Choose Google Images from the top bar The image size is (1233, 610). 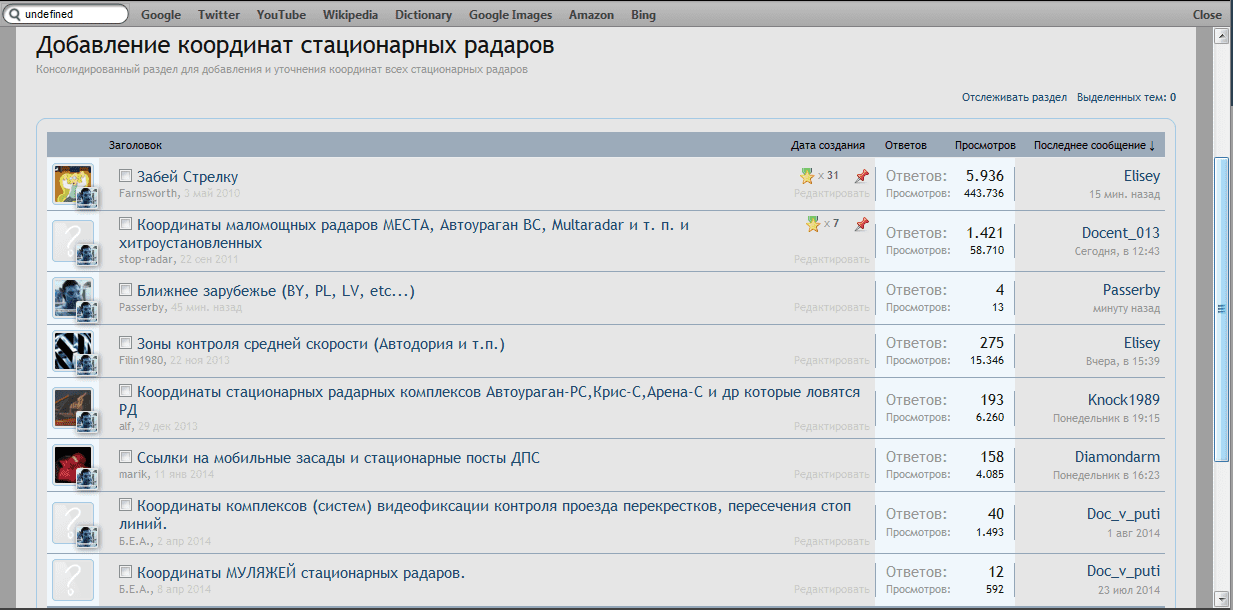(x=510, y=15)
